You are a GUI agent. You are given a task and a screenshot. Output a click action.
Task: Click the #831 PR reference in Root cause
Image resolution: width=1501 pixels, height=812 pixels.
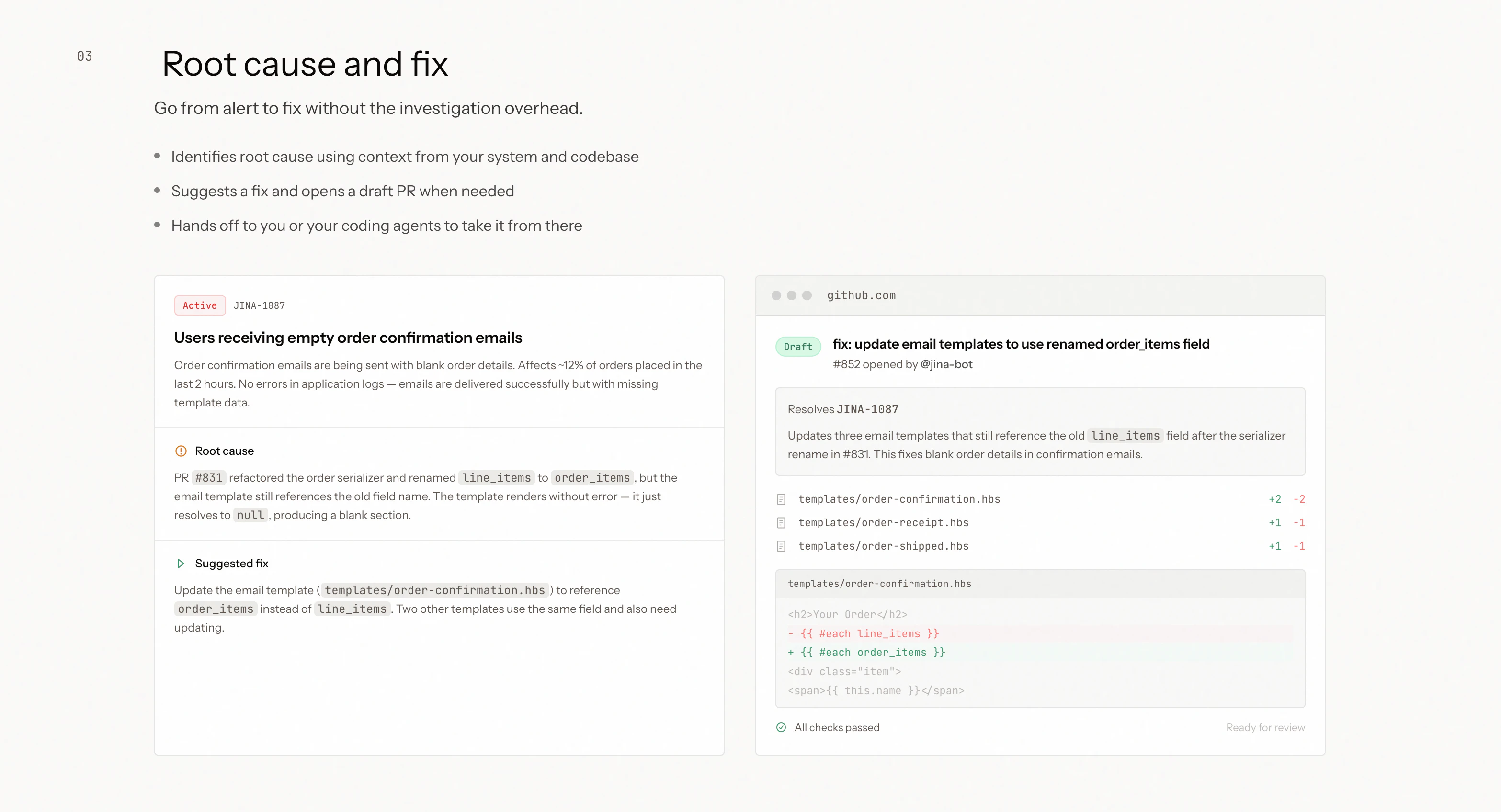(x=209, y=478)
